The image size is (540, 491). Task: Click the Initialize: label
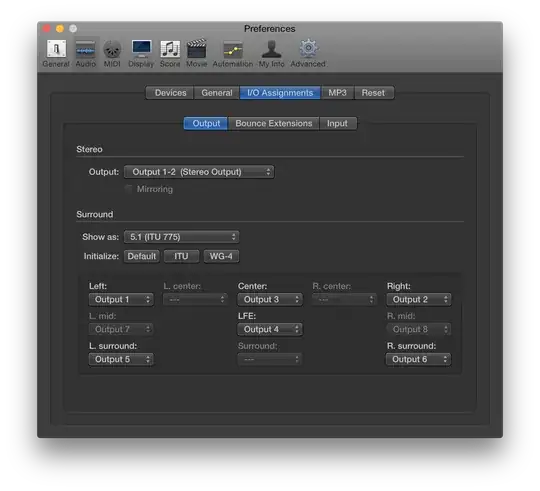click(101, 256)
